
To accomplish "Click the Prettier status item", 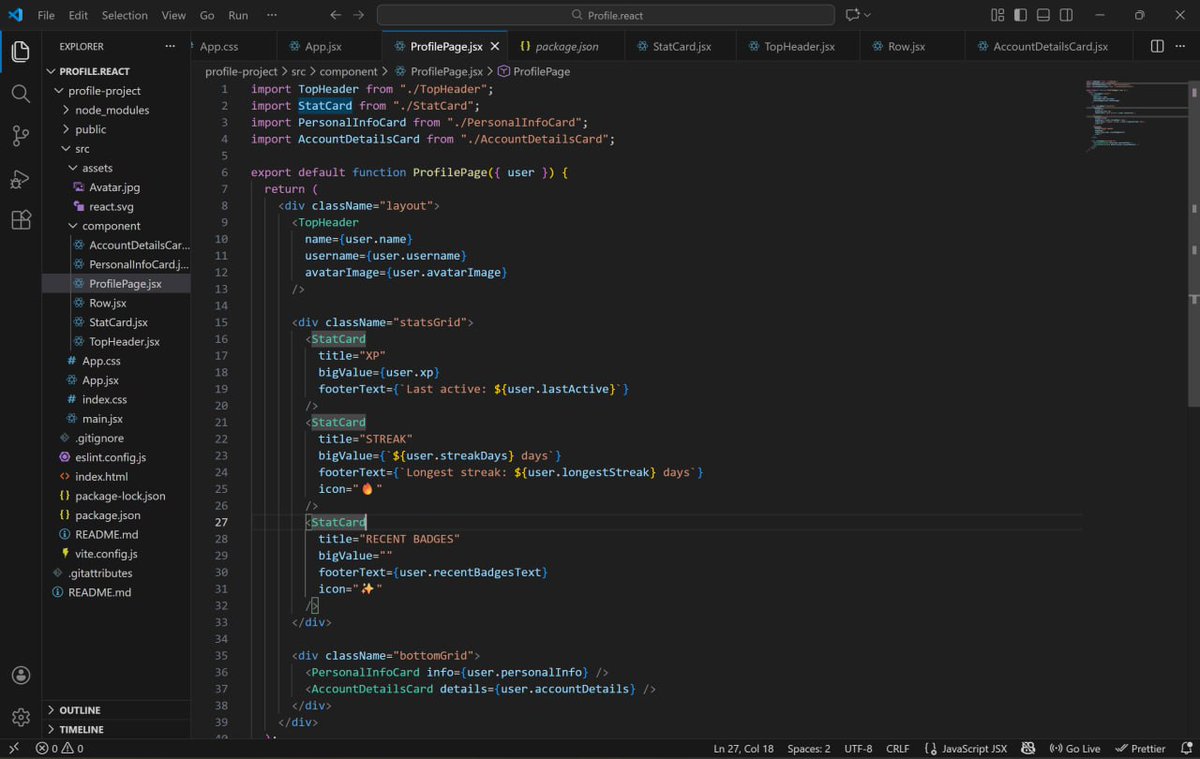I will 1139,748.
